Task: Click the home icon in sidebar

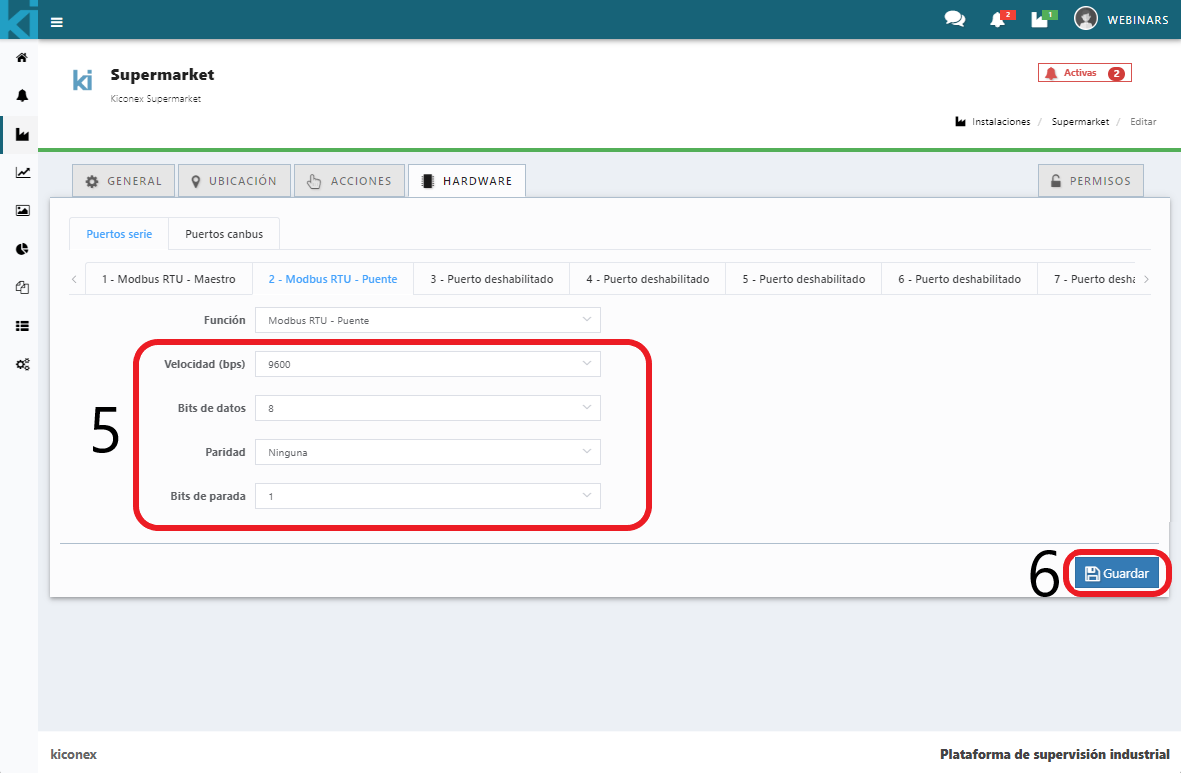Action: click(x=22, y=58)
